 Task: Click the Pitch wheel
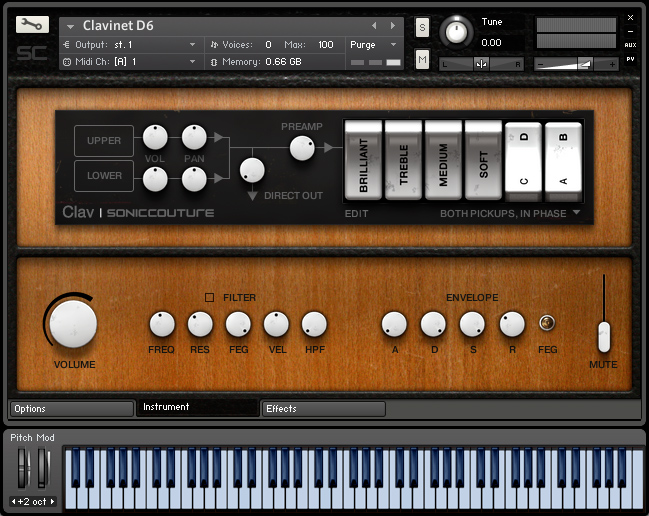point(24,469)
